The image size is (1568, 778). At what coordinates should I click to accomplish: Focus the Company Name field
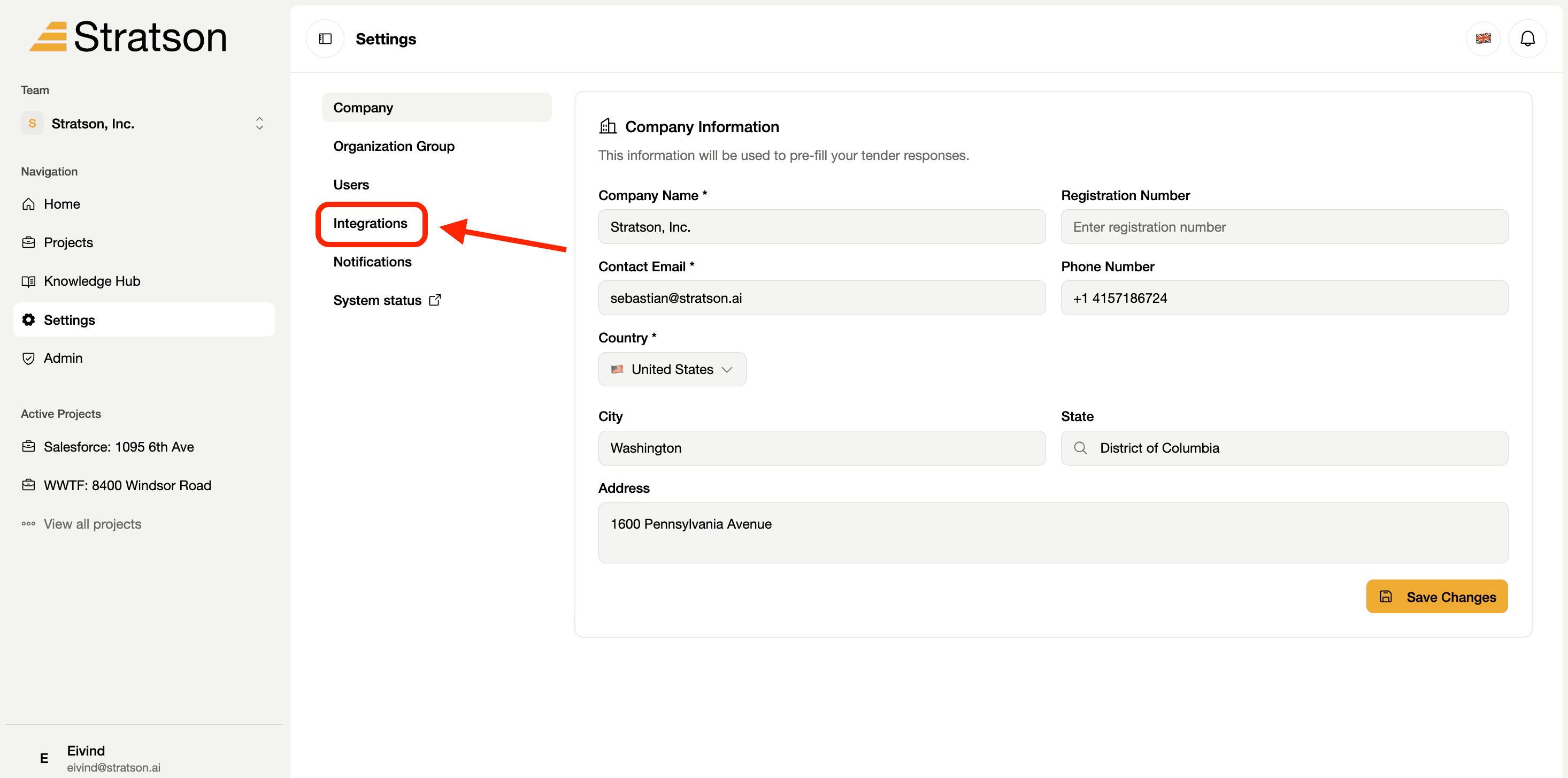[822, 227]
